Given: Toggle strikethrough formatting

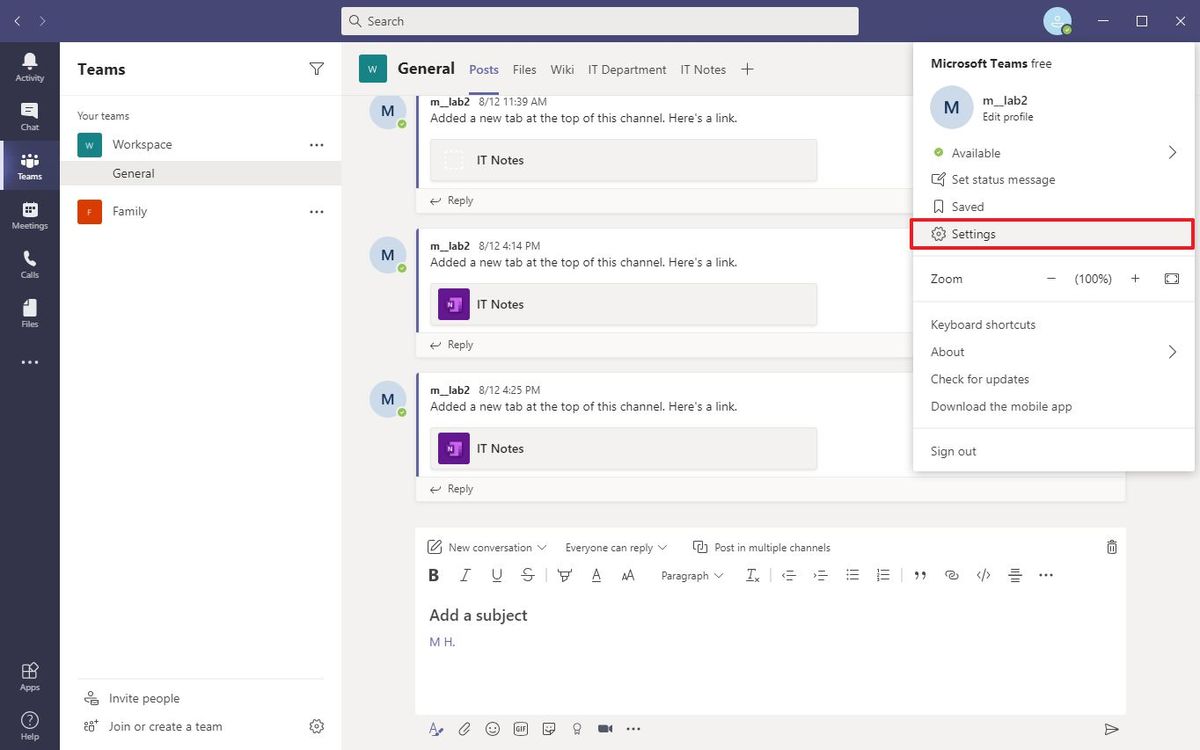Looking at the screenshot, I should click(528, 575).
